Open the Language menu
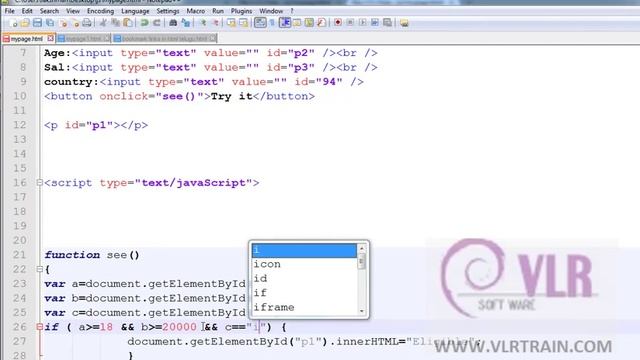 click(135, 11)
